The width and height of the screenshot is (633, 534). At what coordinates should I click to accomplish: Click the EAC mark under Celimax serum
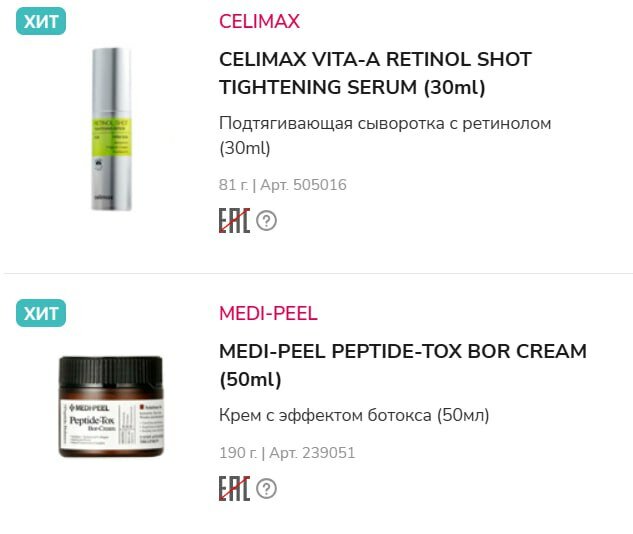(234, 220)
